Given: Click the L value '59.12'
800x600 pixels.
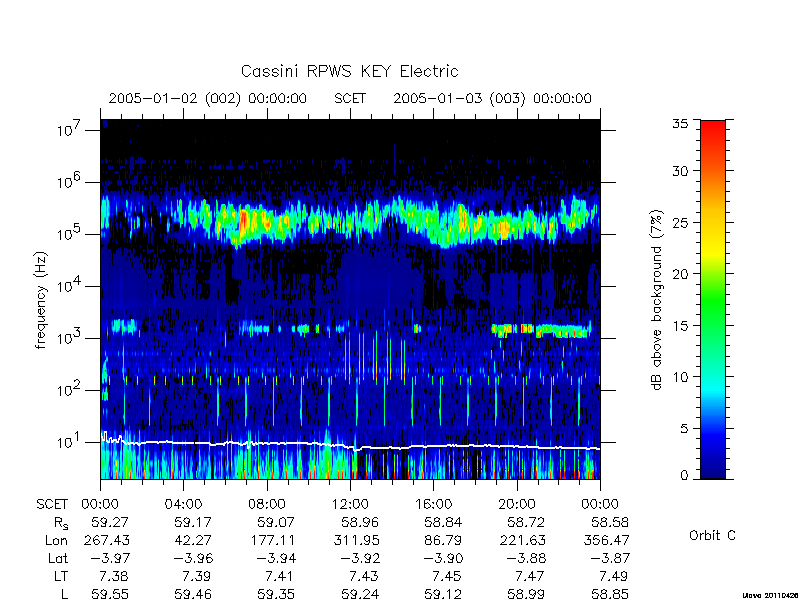Looking at the screenshot, I should click(x=443, y=594).
